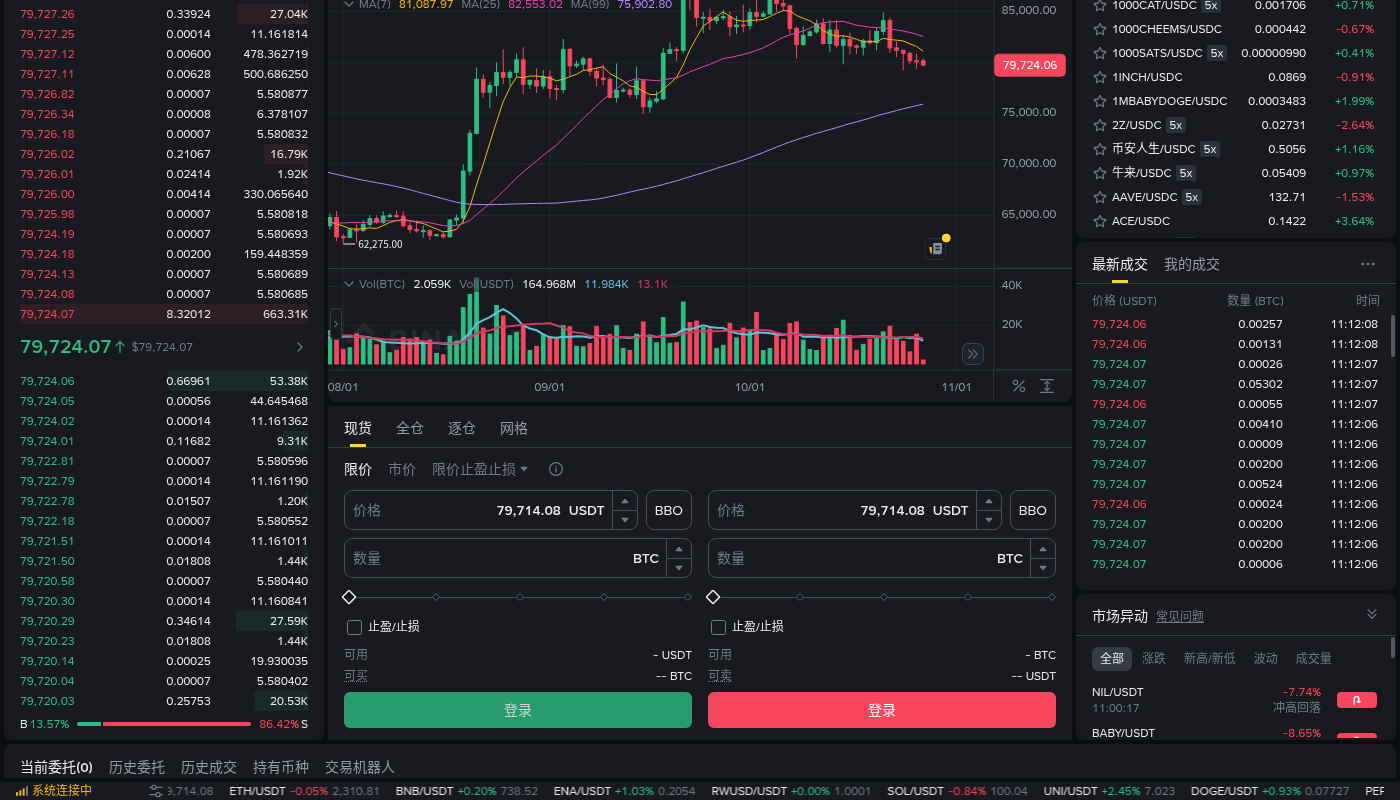Switch to 我的成交 tab

pos(1192,264)
